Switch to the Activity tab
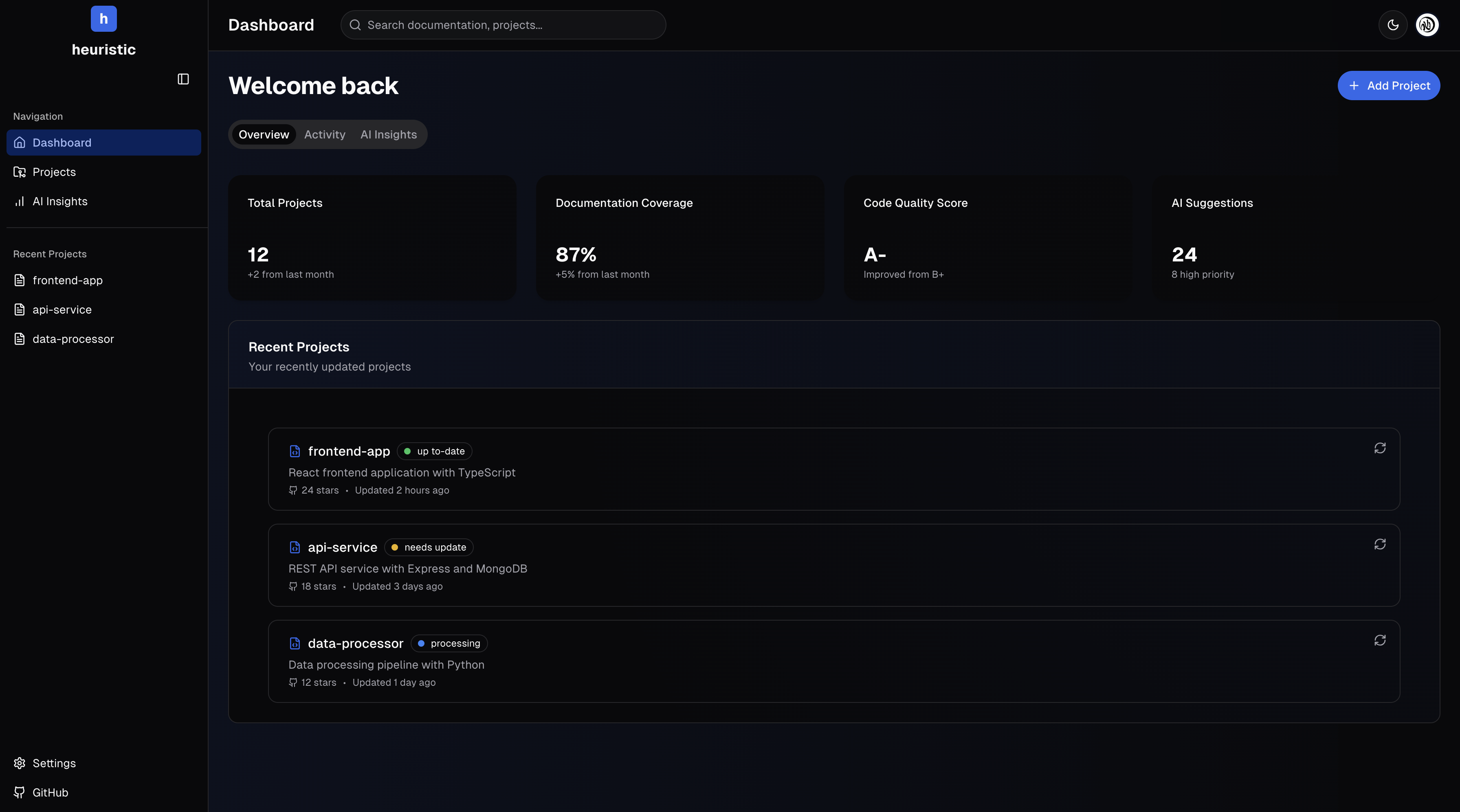The image size is (1460, 812). click(x=324, y=134)
